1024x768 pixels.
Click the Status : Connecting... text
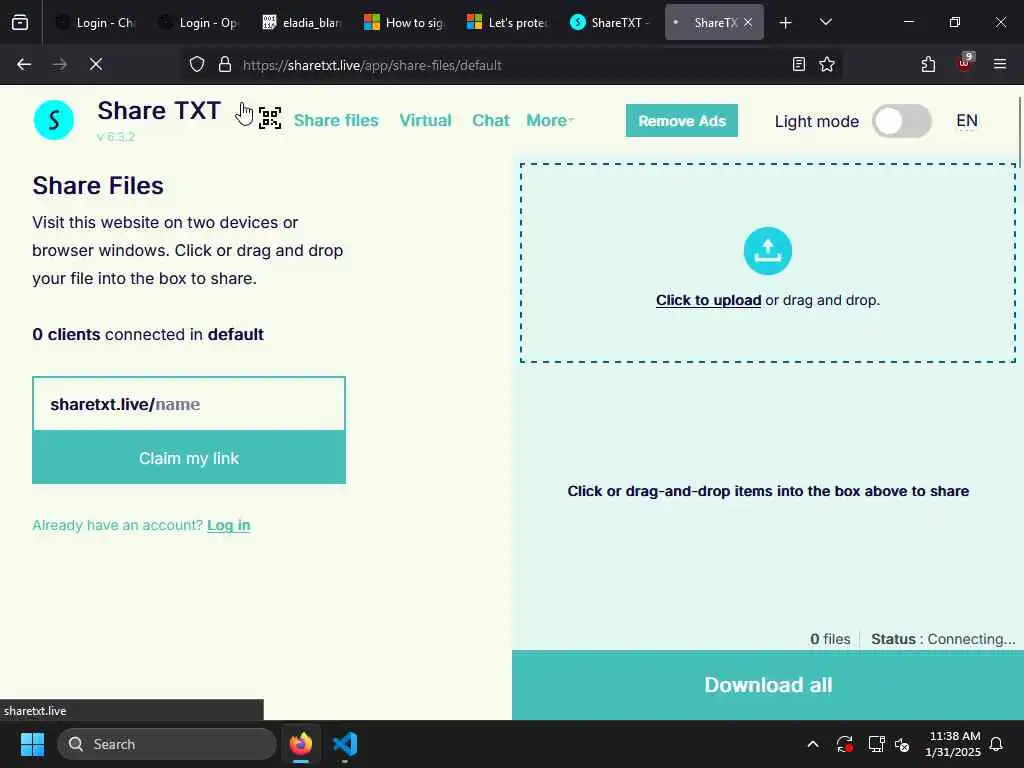pyautogui.click(x=943, y=639)
